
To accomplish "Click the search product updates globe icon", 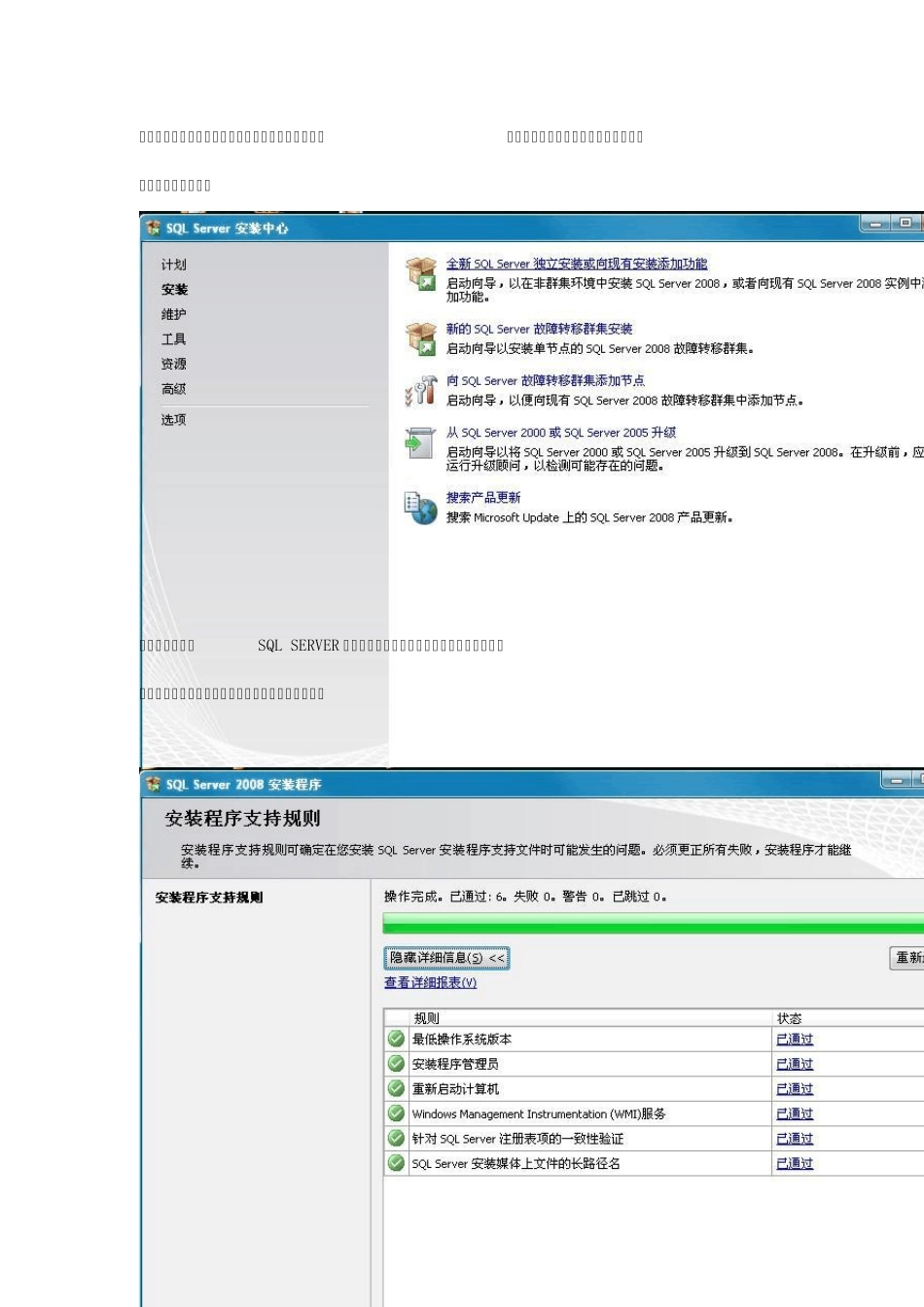I will (x=420, y=508).
